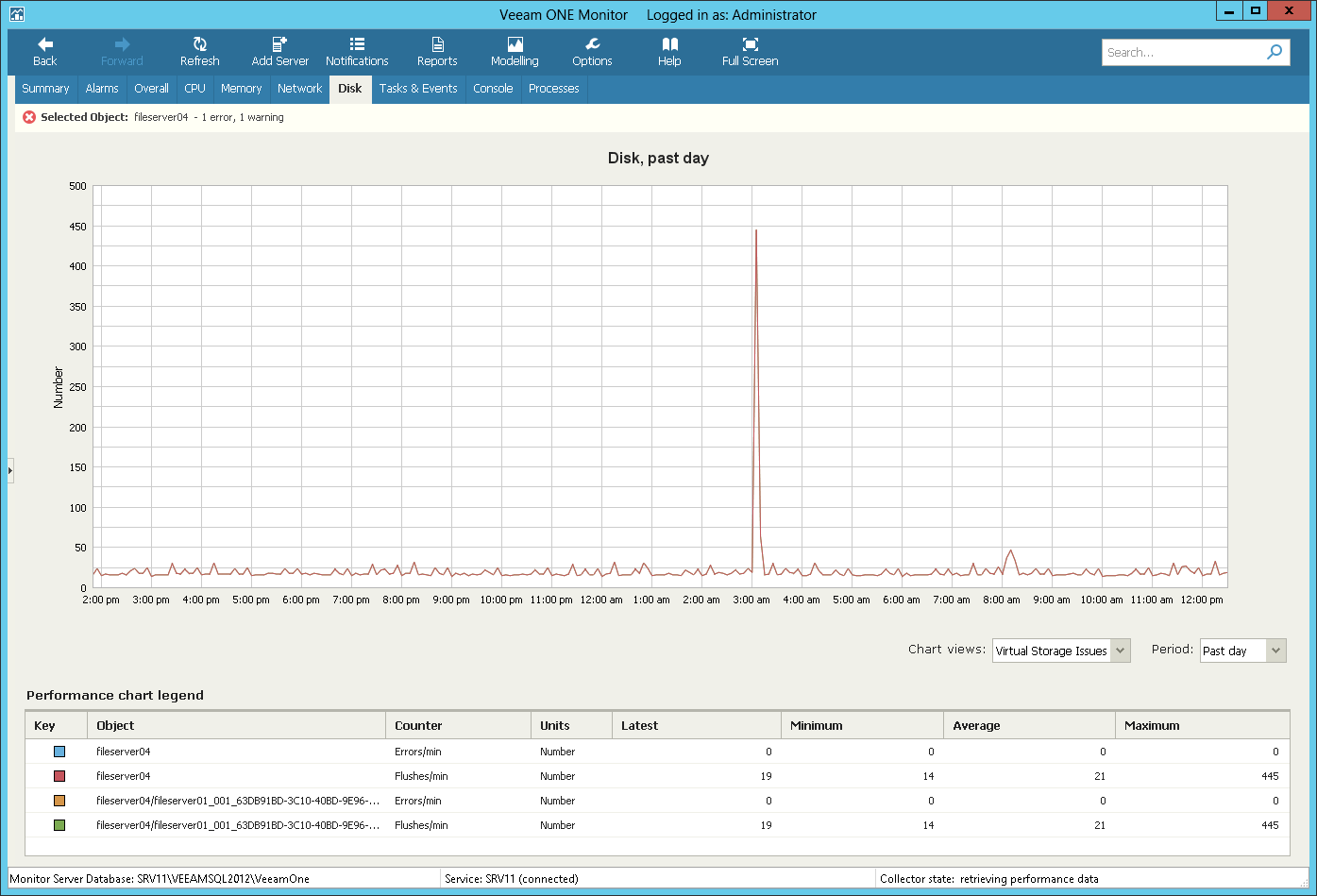Select the Disk tab
This screenshot has height=896, width=1317.
click(350, 89)
